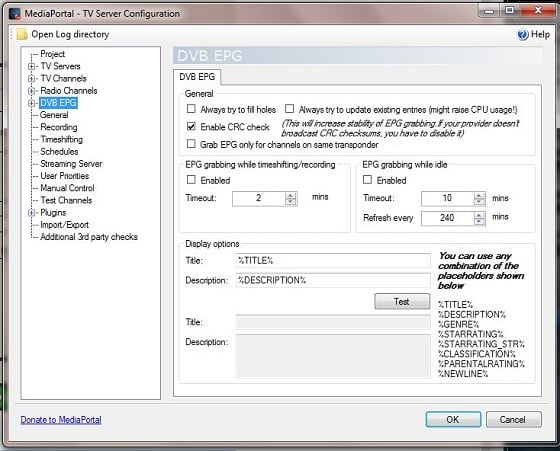Increase the timeshifting Timeout spinner value
560x451 pixels.
pos(291,195)
